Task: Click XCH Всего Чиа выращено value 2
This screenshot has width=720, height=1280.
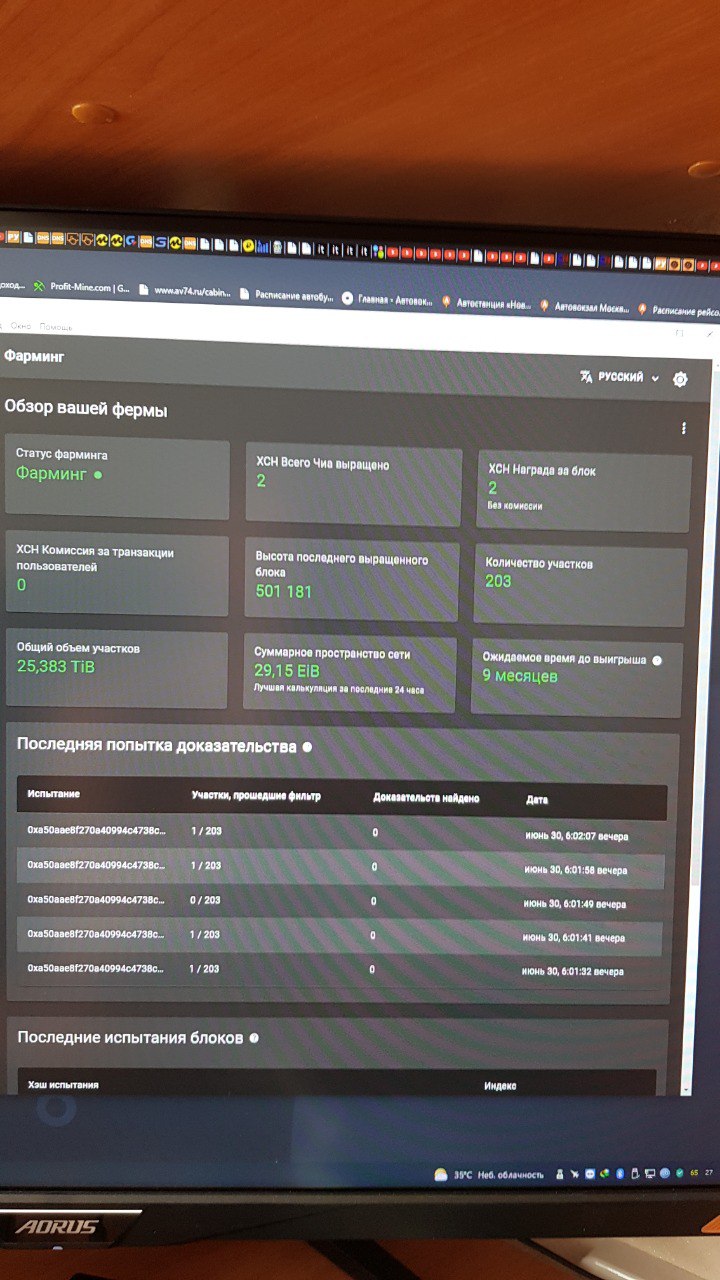Action: click(261, 482)
